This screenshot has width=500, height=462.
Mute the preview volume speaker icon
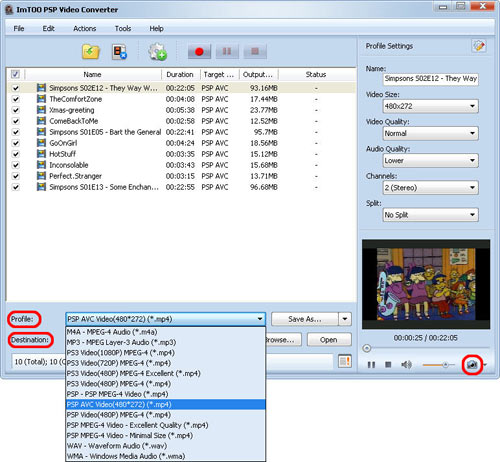(x=406, y=365)
